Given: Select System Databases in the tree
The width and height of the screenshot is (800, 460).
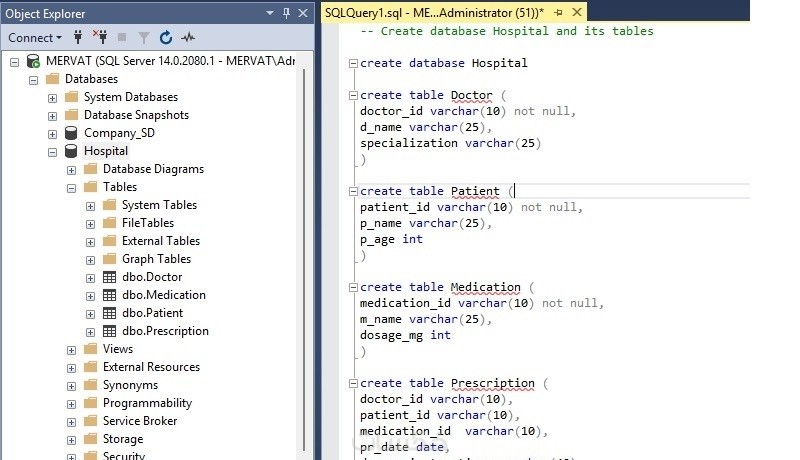Looking at the screenshot, I should tap(131, 97).
